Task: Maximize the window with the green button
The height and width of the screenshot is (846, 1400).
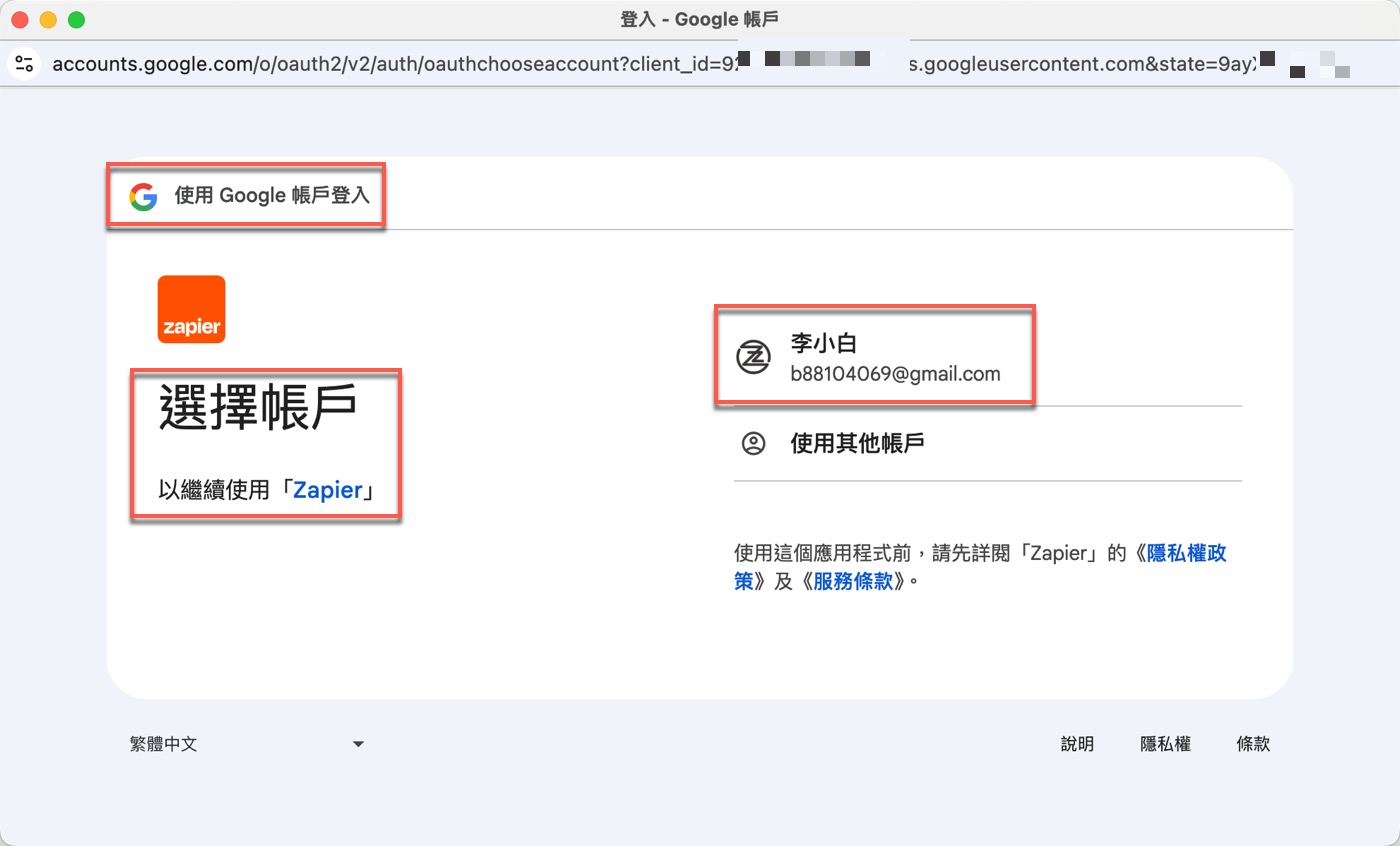Action: 76,20
